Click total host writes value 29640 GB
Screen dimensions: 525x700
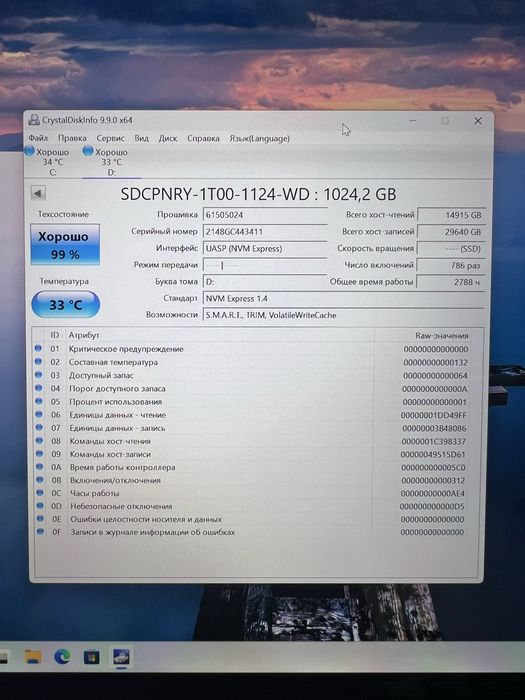coord(451,231)
